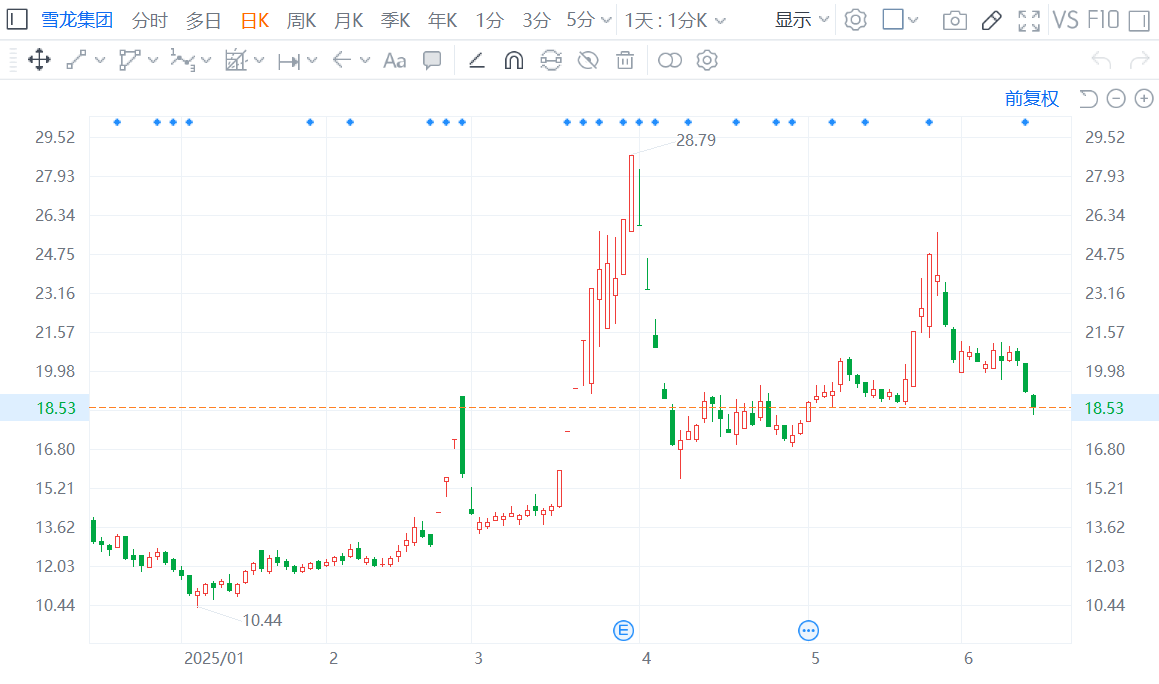The image size is (1159, 684).
Task: Click the lock drawings sync icon
Action: pos(551,61)
